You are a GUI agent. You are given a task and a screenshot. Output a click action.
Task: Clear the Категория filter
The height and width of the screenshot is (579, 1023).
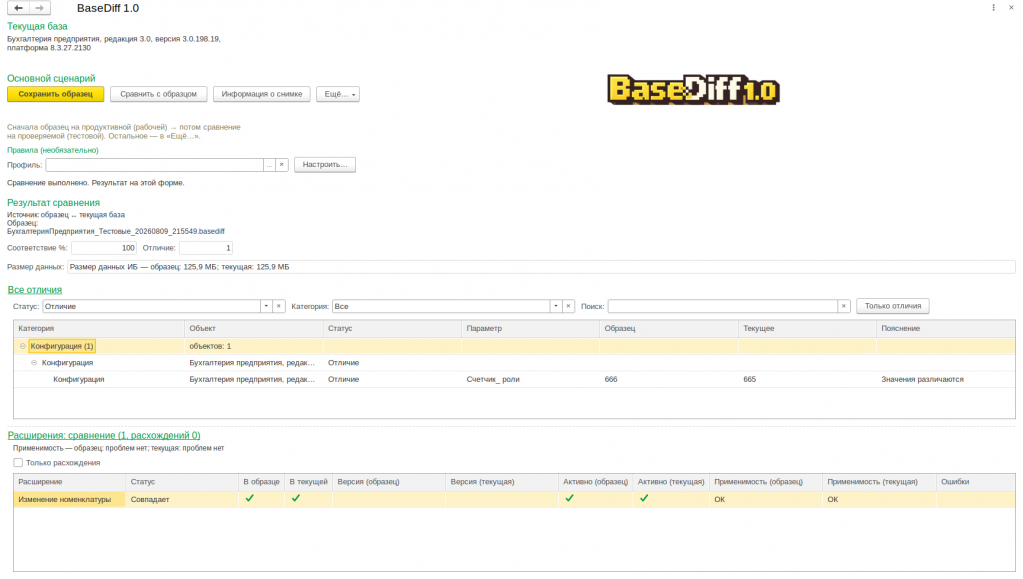(568, 306)
